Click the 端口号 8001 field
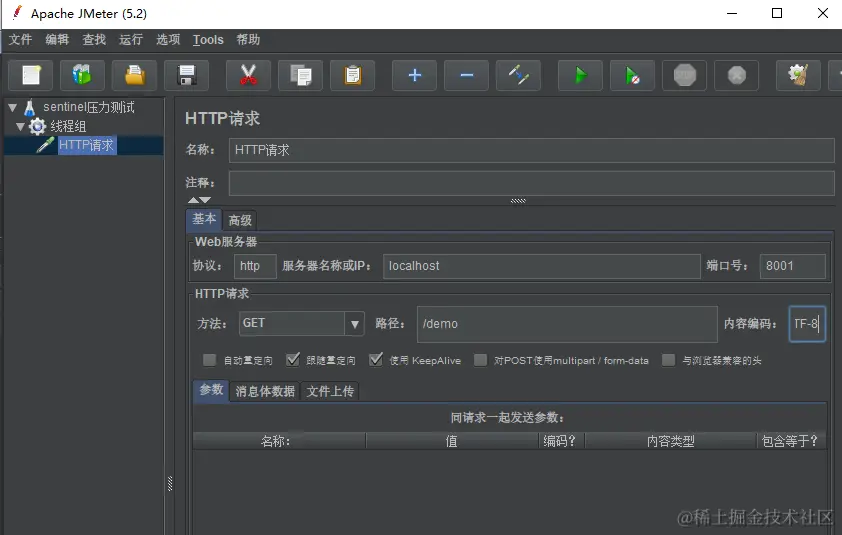Image resolution: width=842 pixels, height=535 pixels. (793, 266)
